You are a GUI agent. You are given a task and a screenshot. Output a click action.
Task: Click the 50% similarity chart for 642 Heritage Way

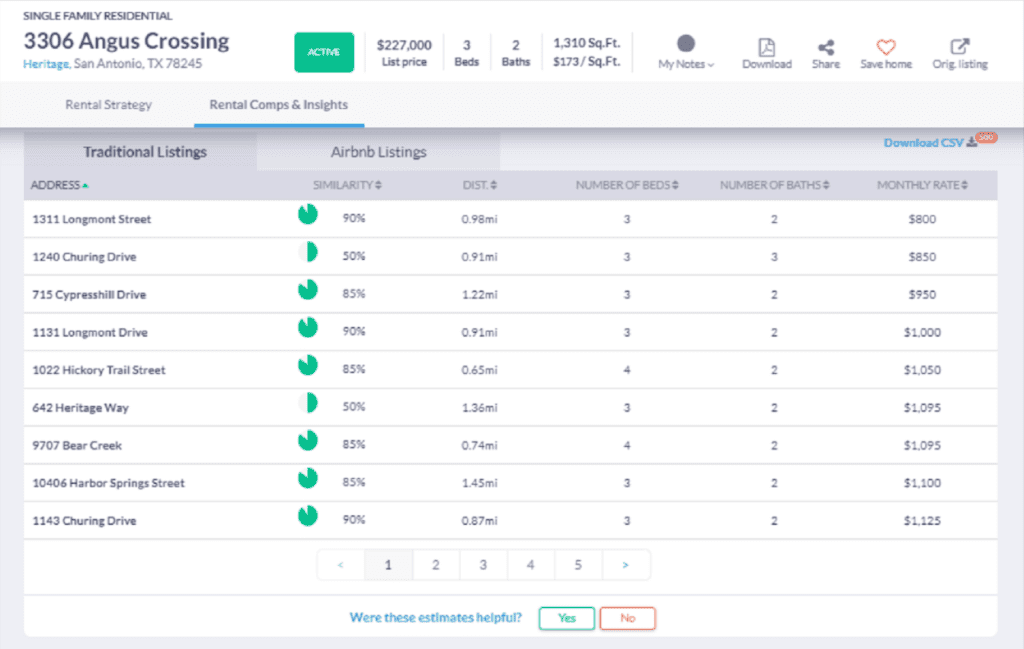pos(308,404)
